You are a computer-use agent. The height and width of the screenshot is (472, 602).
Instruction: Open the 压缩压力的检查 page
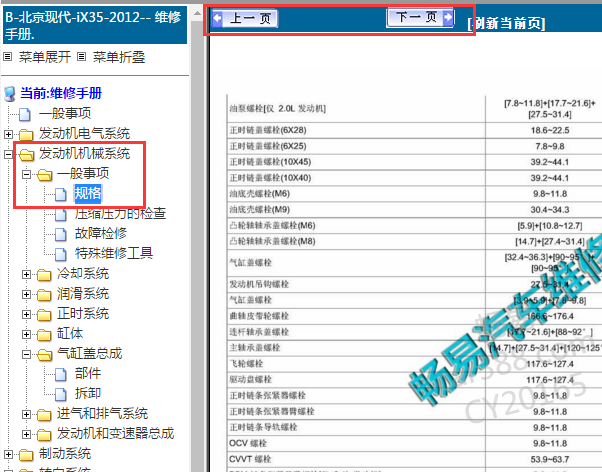[x=120, y=213]
